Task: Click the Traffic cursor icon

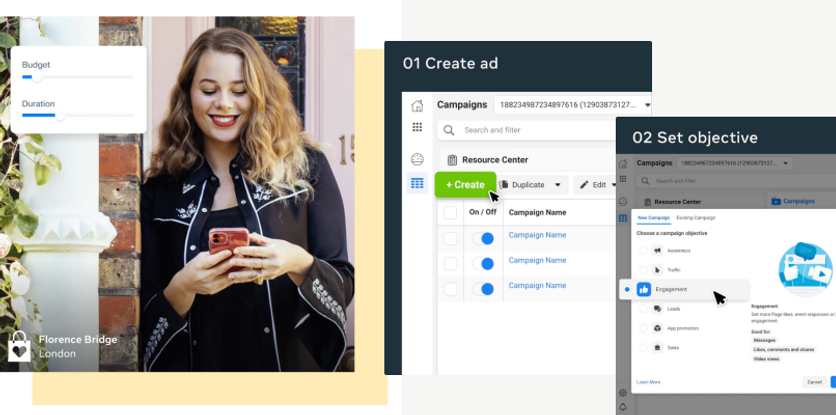Action: point(657,270)
